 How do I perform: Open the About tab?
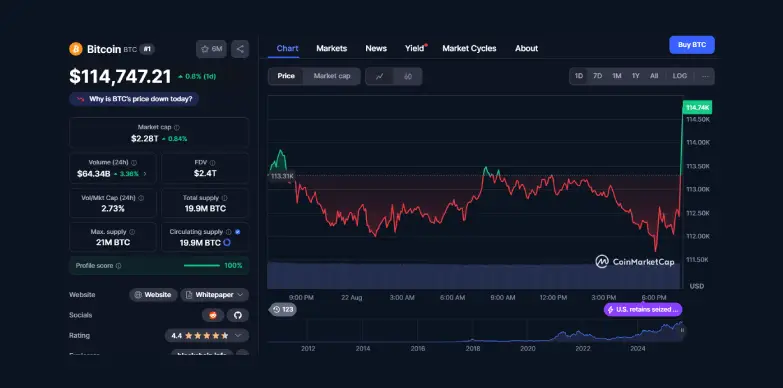526,48
